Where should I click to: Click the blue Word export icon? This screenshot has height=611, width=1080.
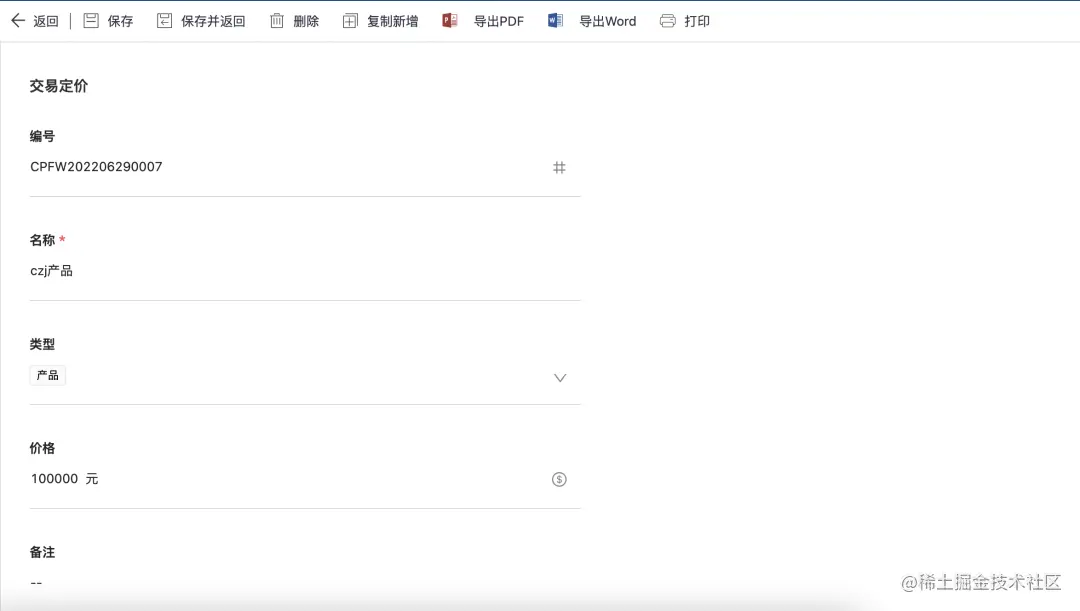[x=555, y=21]
